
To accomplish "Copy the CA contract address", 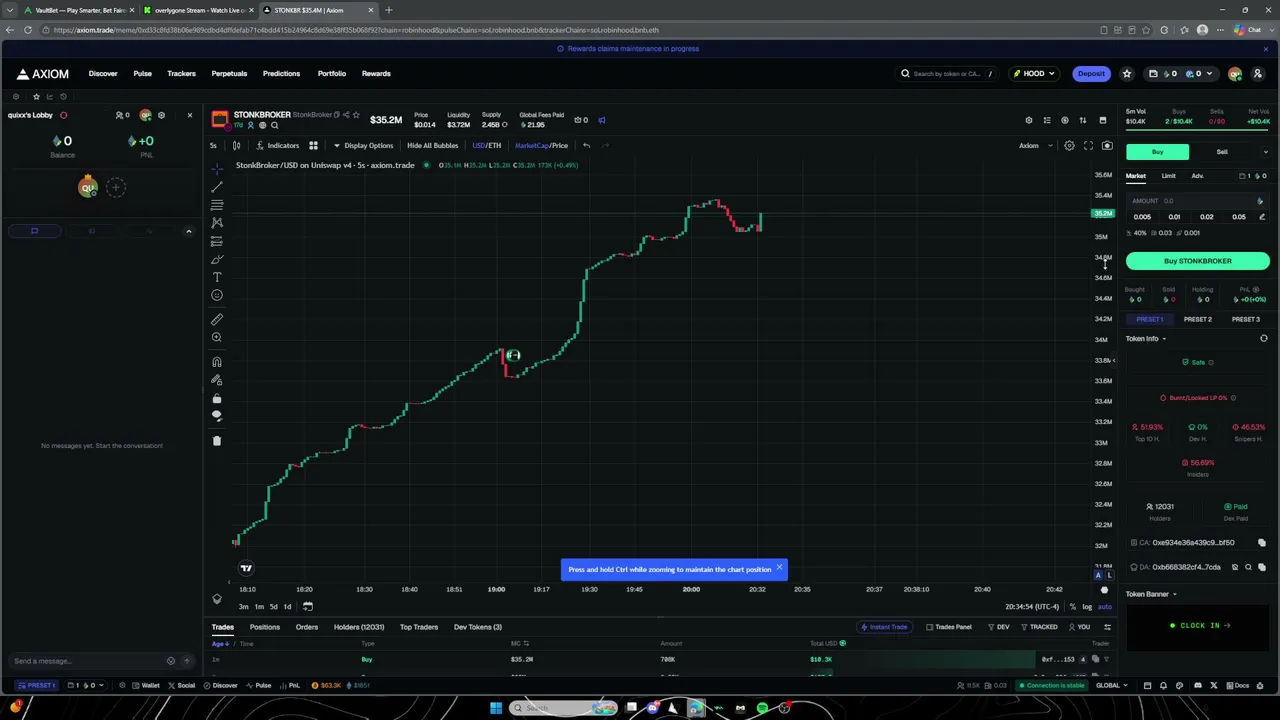I will click(1262, 543).
